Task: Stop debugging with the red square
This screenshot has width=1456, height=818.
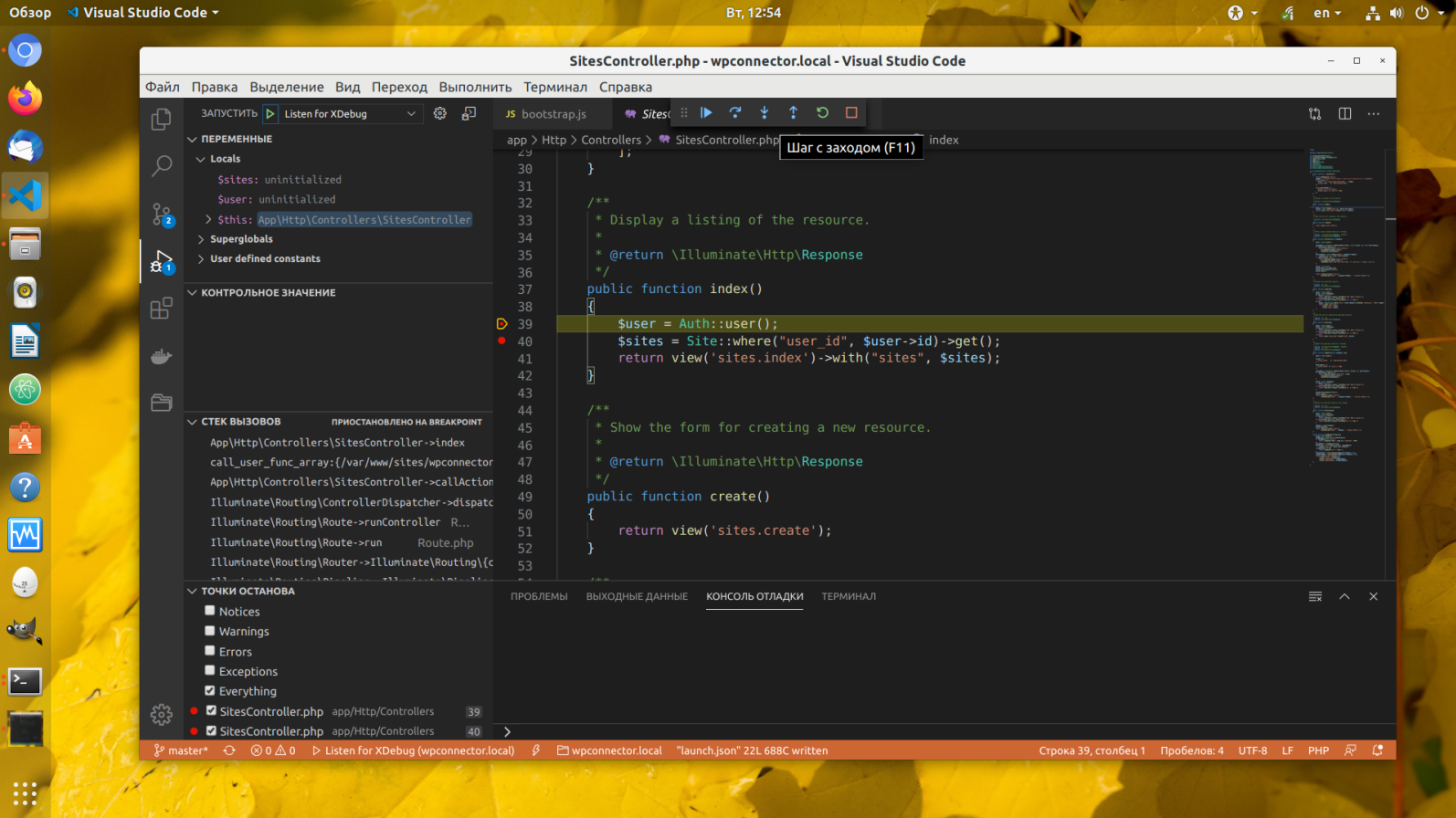Action: pos(851,112)
